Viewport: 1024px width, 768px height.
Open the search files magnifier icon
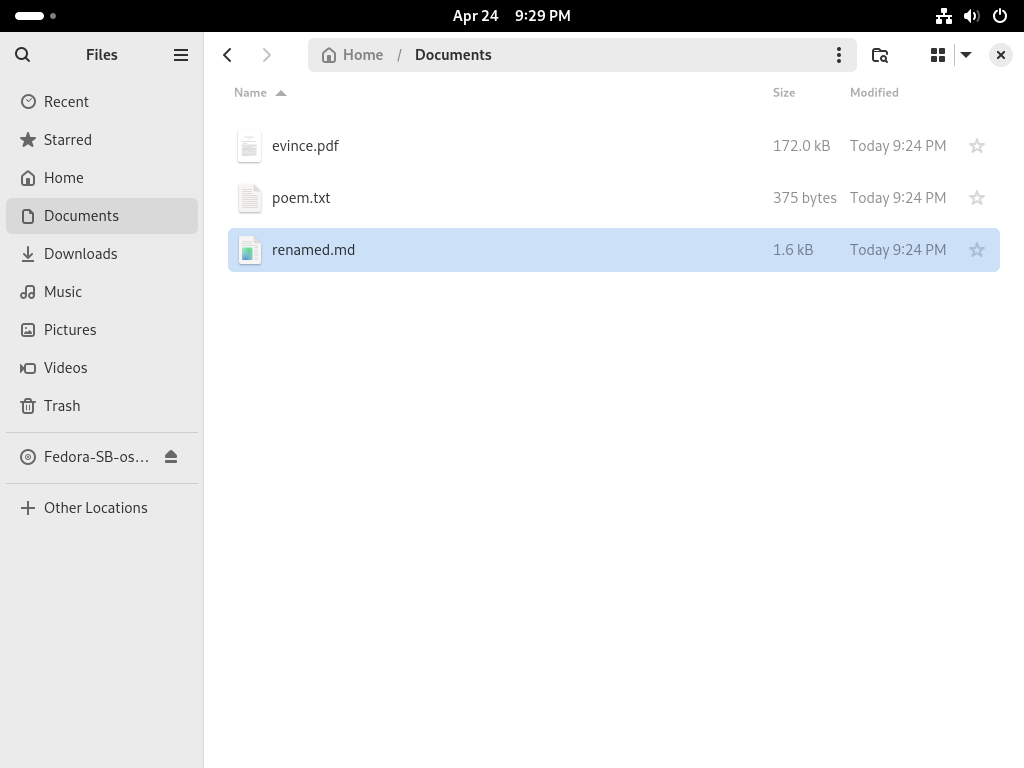22,55
